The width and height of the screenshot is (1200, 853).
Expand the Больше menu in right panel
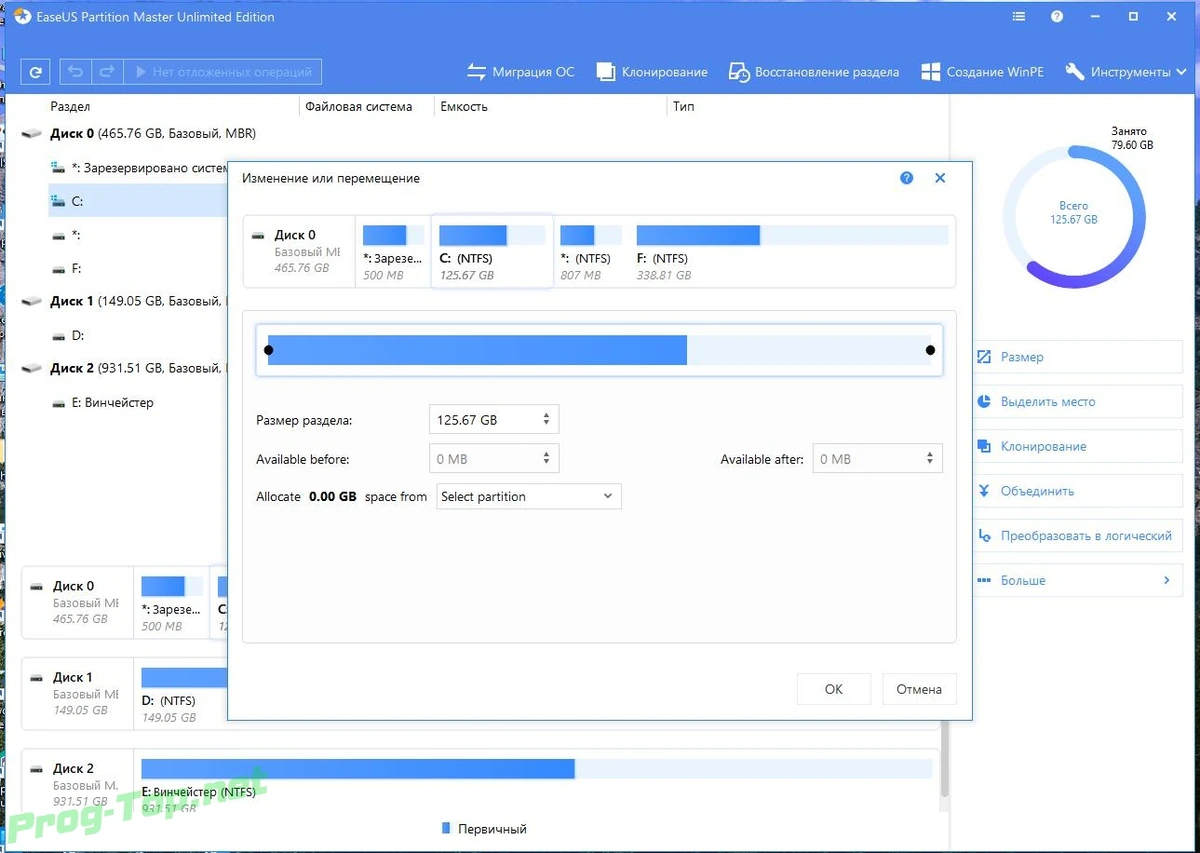(x=1077, y=580)
